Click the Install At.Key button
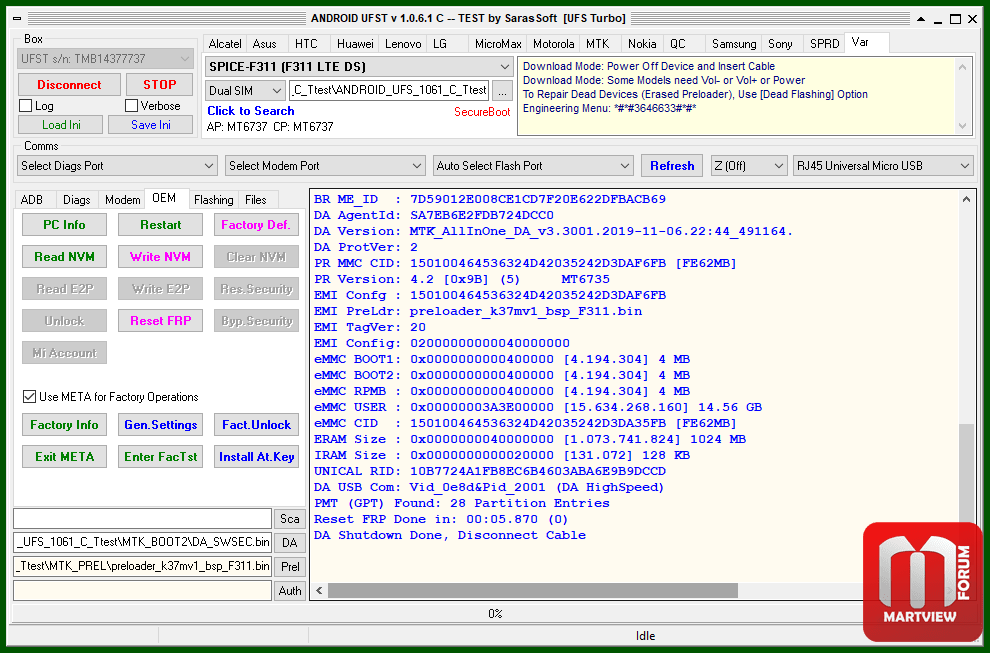This screenshot has height=653, width=990. 256,457
